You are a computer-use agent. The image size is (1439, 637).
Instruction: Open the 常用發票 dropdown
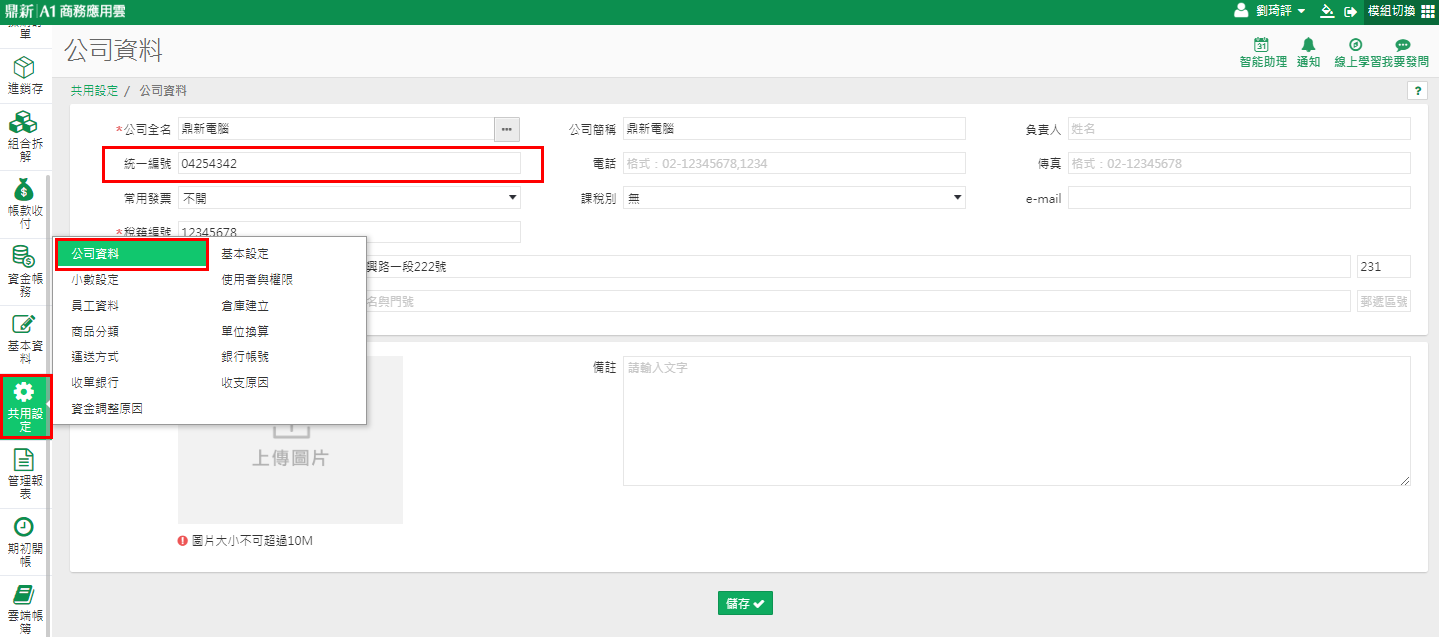349,198
